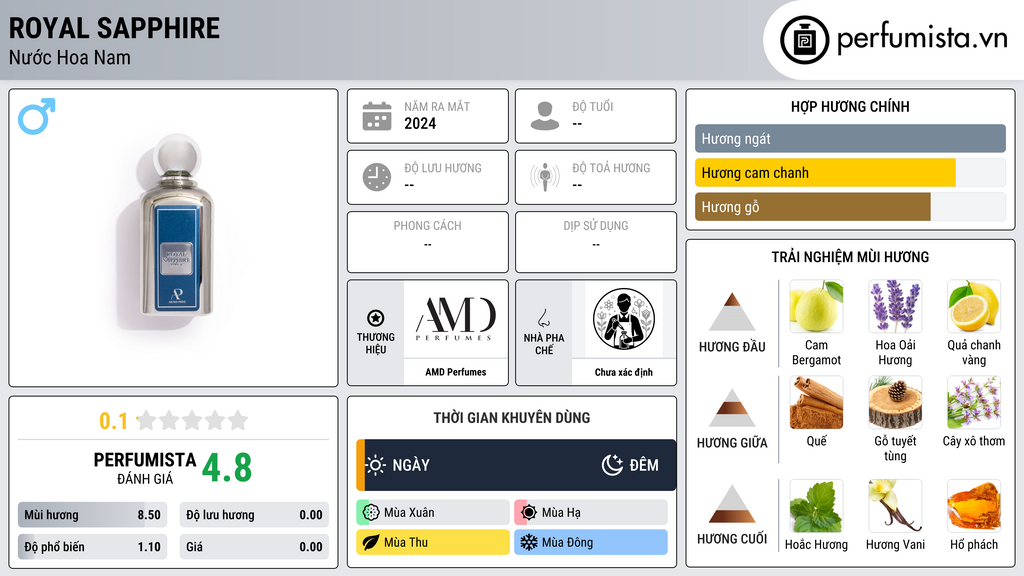This screenshot has width=1024, height=576.
Task: Click the Mùi hương 8.50 score bar
Action: tap(92, 515)
